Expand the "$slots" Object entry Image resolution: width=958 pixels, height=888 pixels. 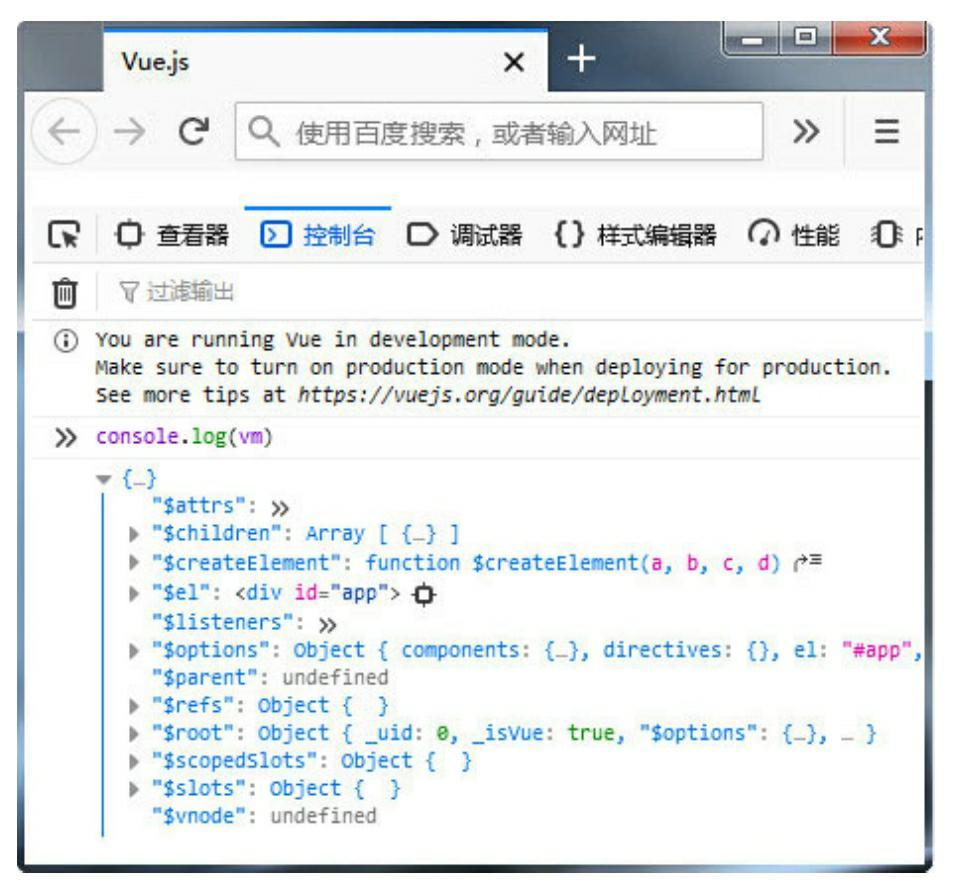point(134,790)
